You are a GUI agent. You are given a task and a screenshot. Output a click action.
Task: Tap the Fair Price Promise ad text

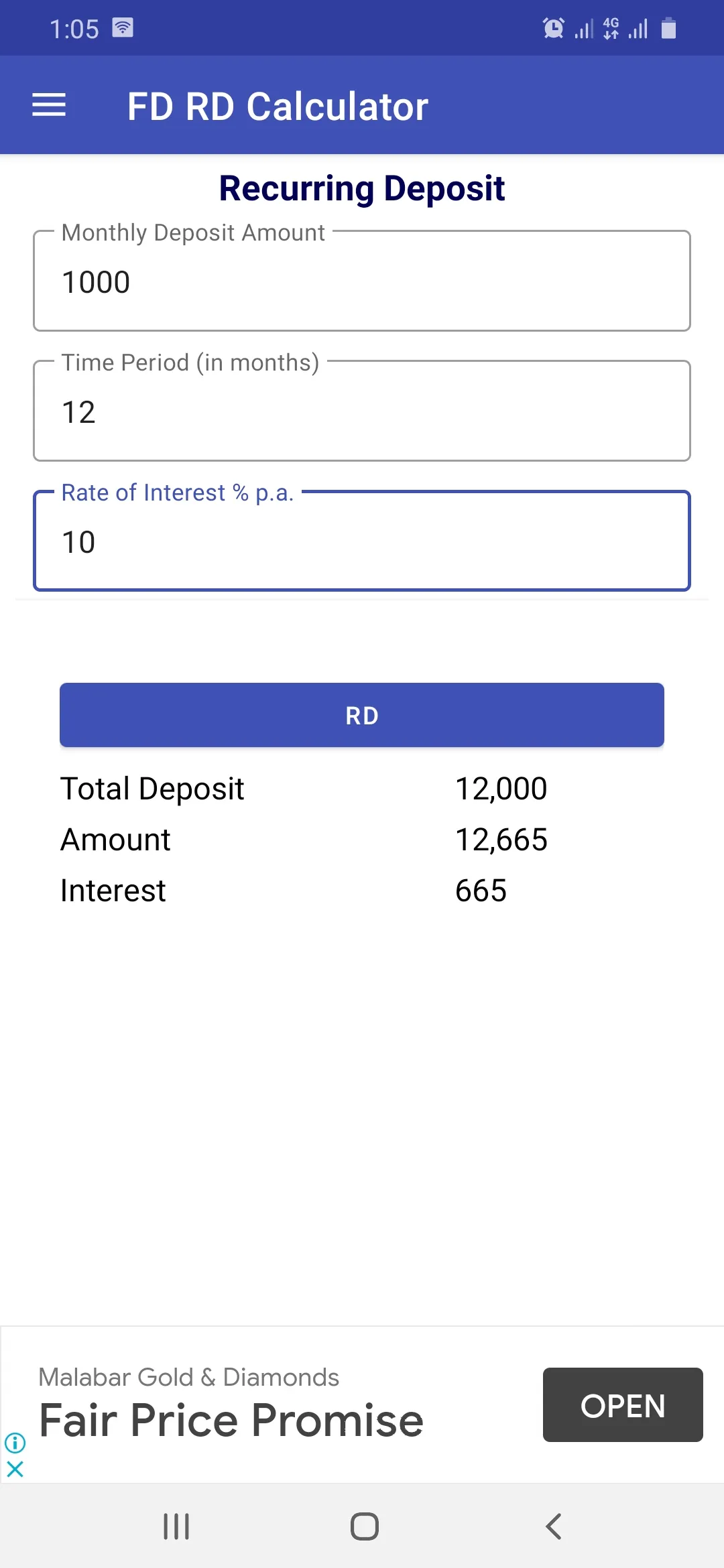231,1421
